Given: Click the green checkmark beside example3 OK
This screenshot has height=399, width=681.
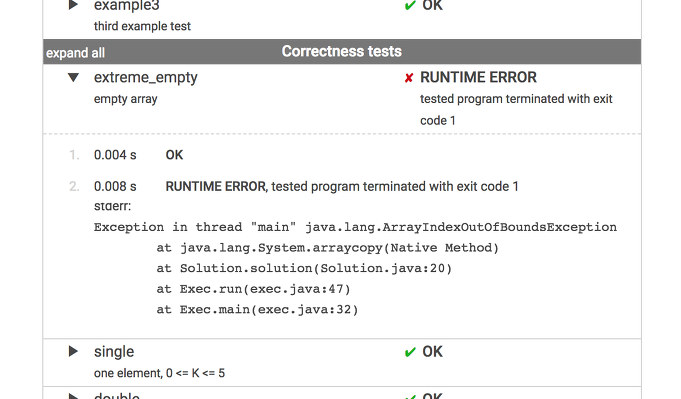Looking at the screenshot, I should tap(410, 6).
